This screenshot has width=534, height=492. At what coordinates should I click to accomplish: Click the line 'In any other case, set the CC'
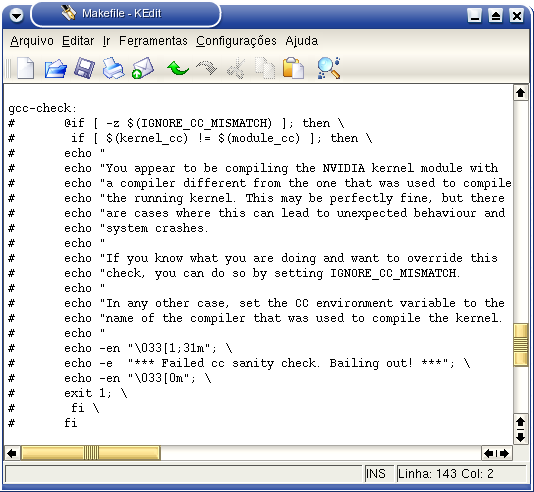tap(256, 303)
